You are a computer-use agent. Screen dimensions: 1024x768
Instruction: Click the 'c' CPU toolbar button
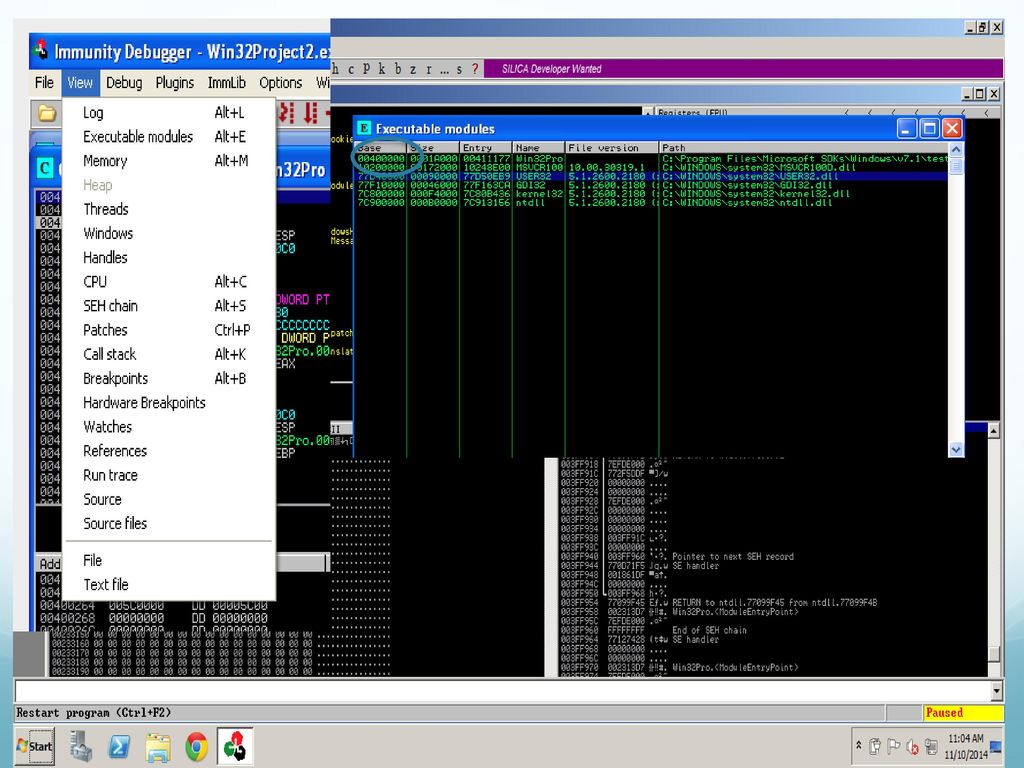tap(351, 69)
